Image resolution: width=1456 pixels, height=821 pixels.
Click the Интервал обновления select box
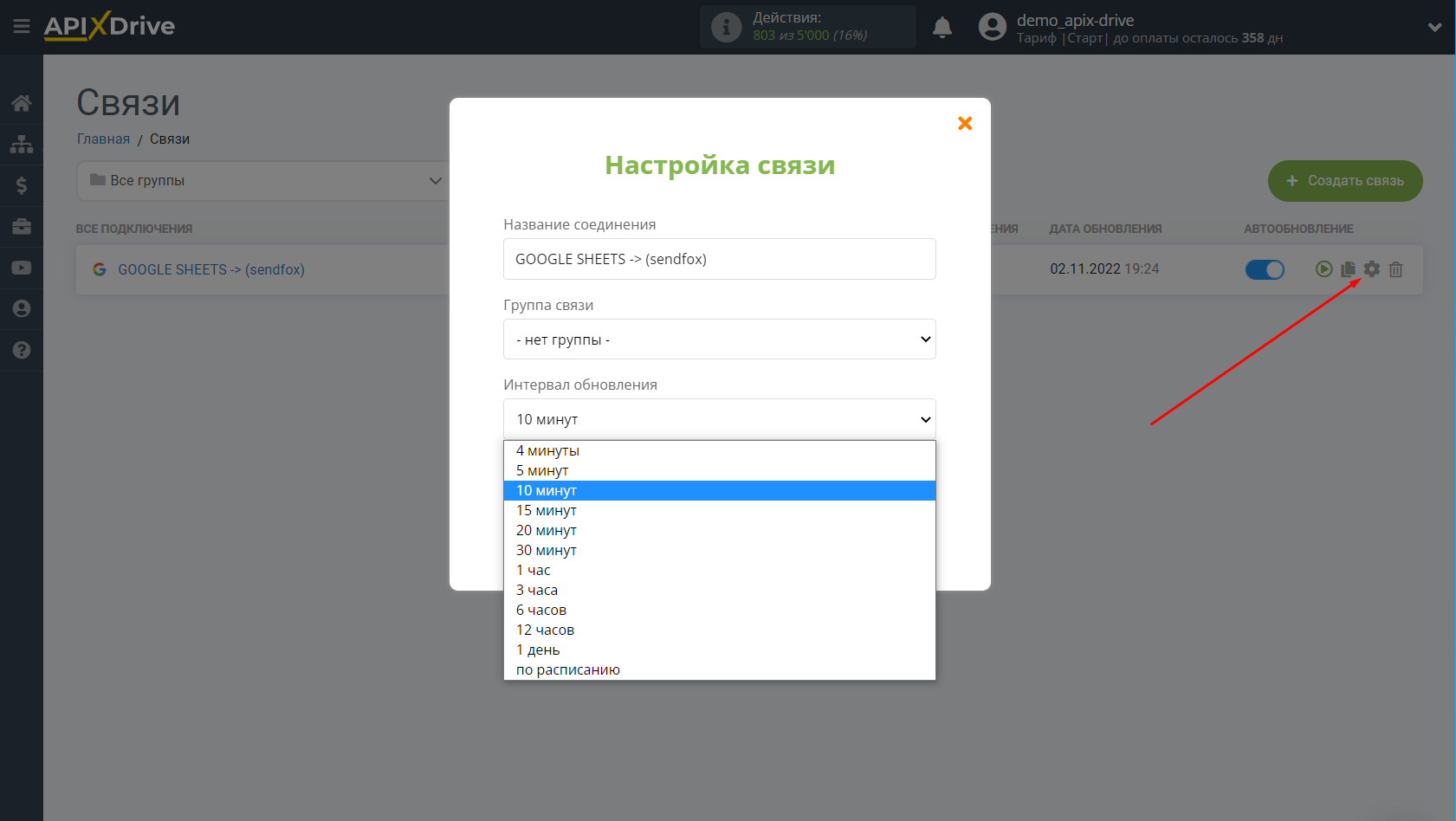[720, 419]
